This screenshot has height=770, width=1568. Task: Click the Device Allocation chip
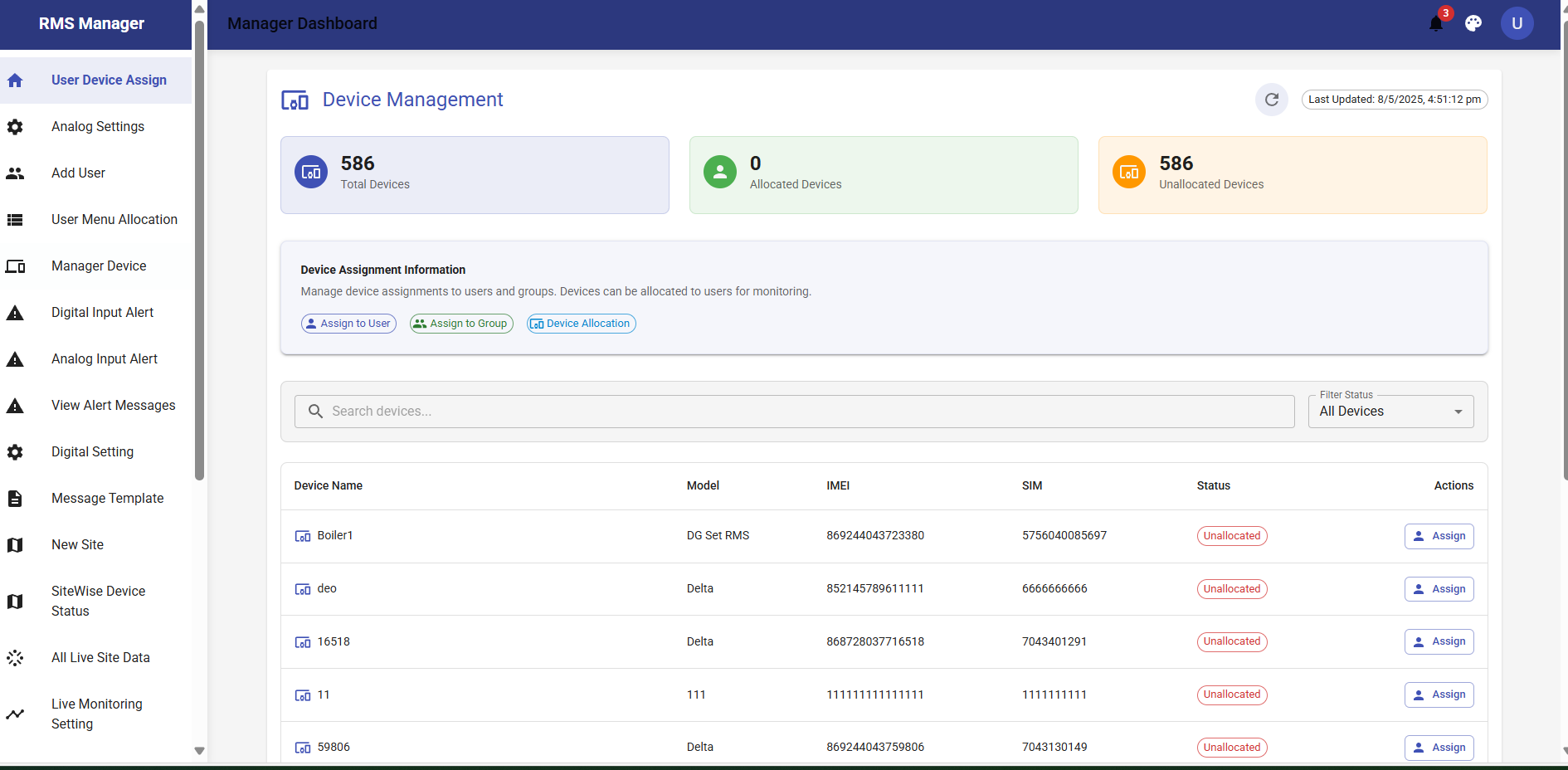click(x=582, y=324)
